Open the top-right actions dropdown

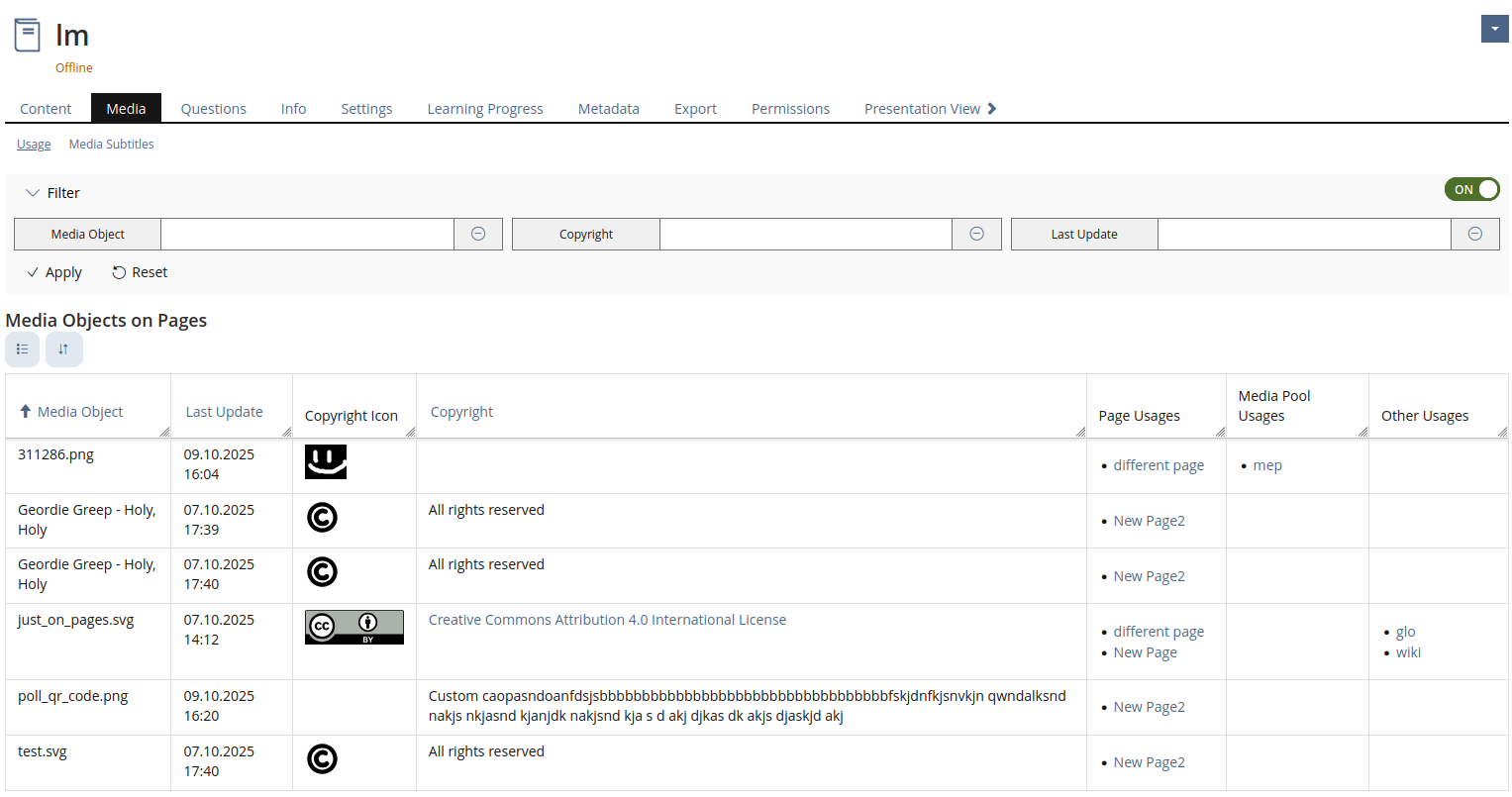point(1494,30)
